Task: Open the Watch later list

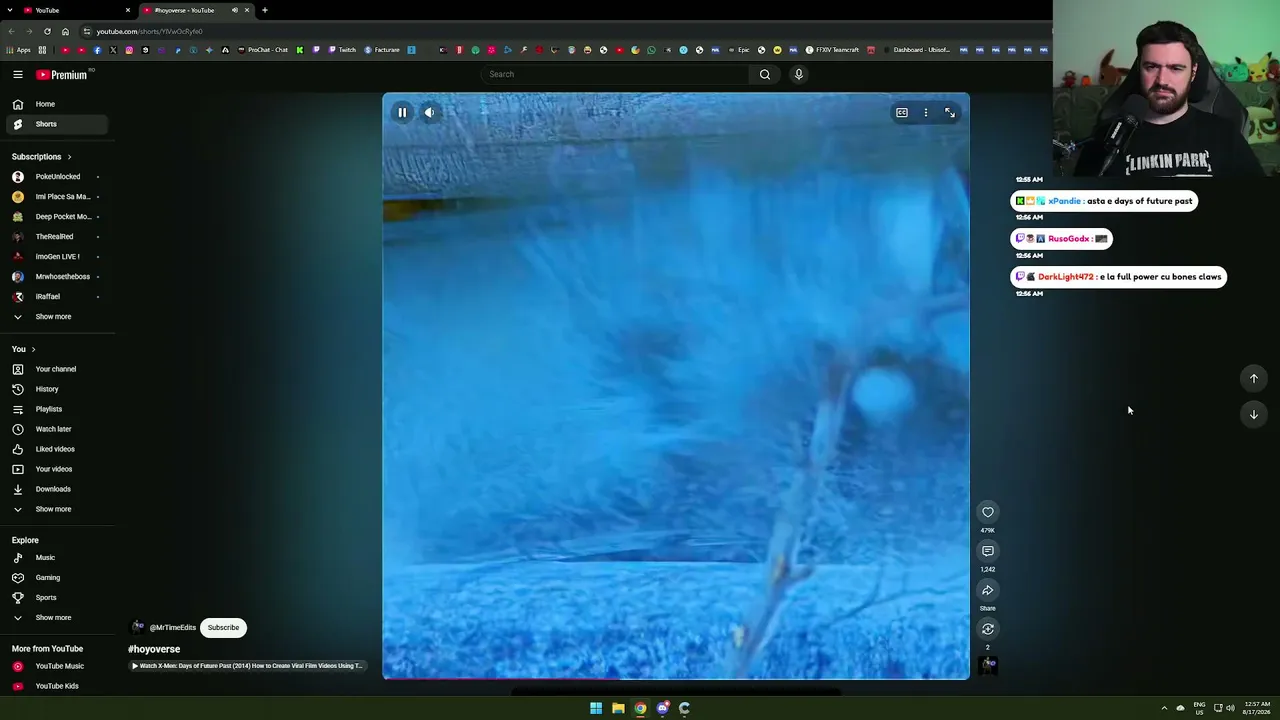Action: [57, 429]
